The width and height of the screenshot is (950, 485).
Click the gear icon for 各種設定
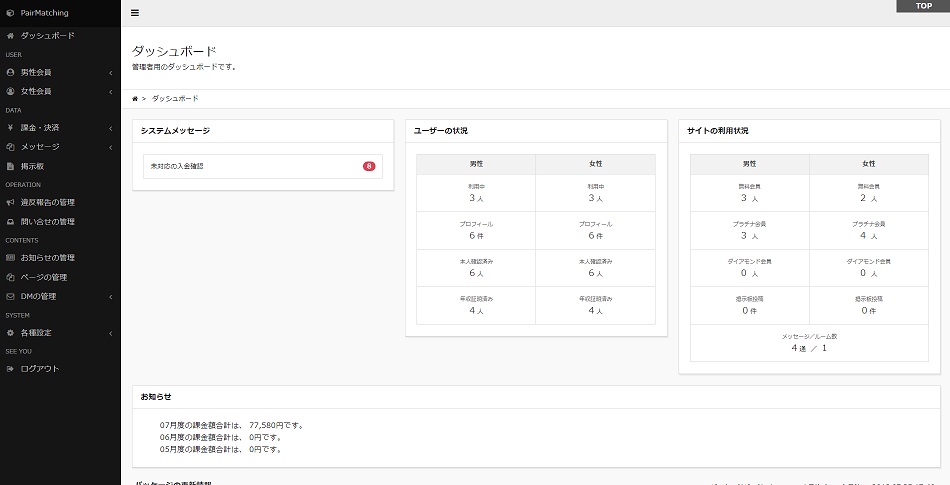point(10,333)
